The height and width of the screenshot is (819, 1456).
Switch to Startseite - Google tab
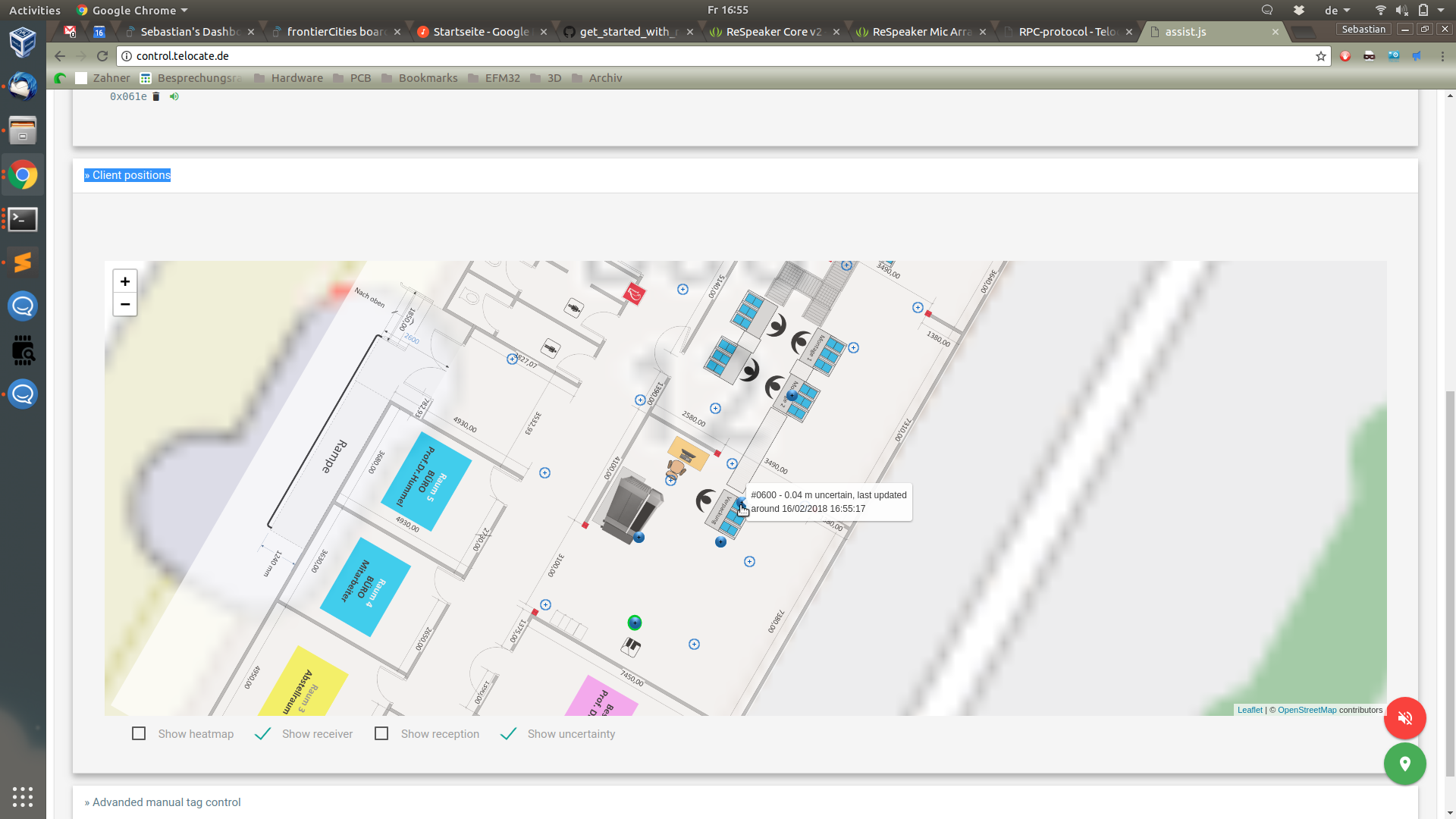pyautogui.click(x=482, y=32)
